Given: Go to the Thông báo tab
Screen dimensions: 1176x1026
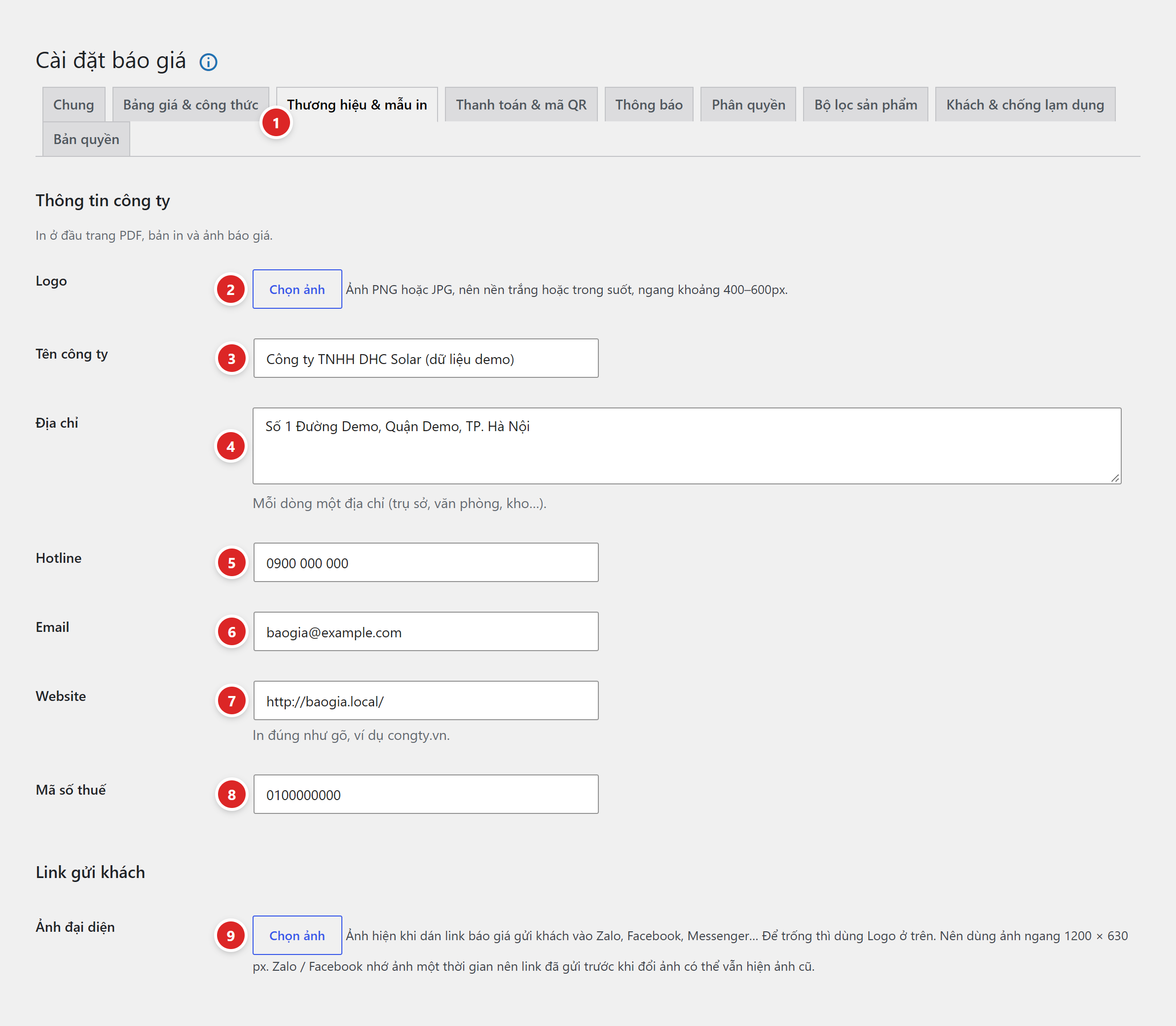Looking at the screenshot, I should pyautogui.click(x=649, y=105).
